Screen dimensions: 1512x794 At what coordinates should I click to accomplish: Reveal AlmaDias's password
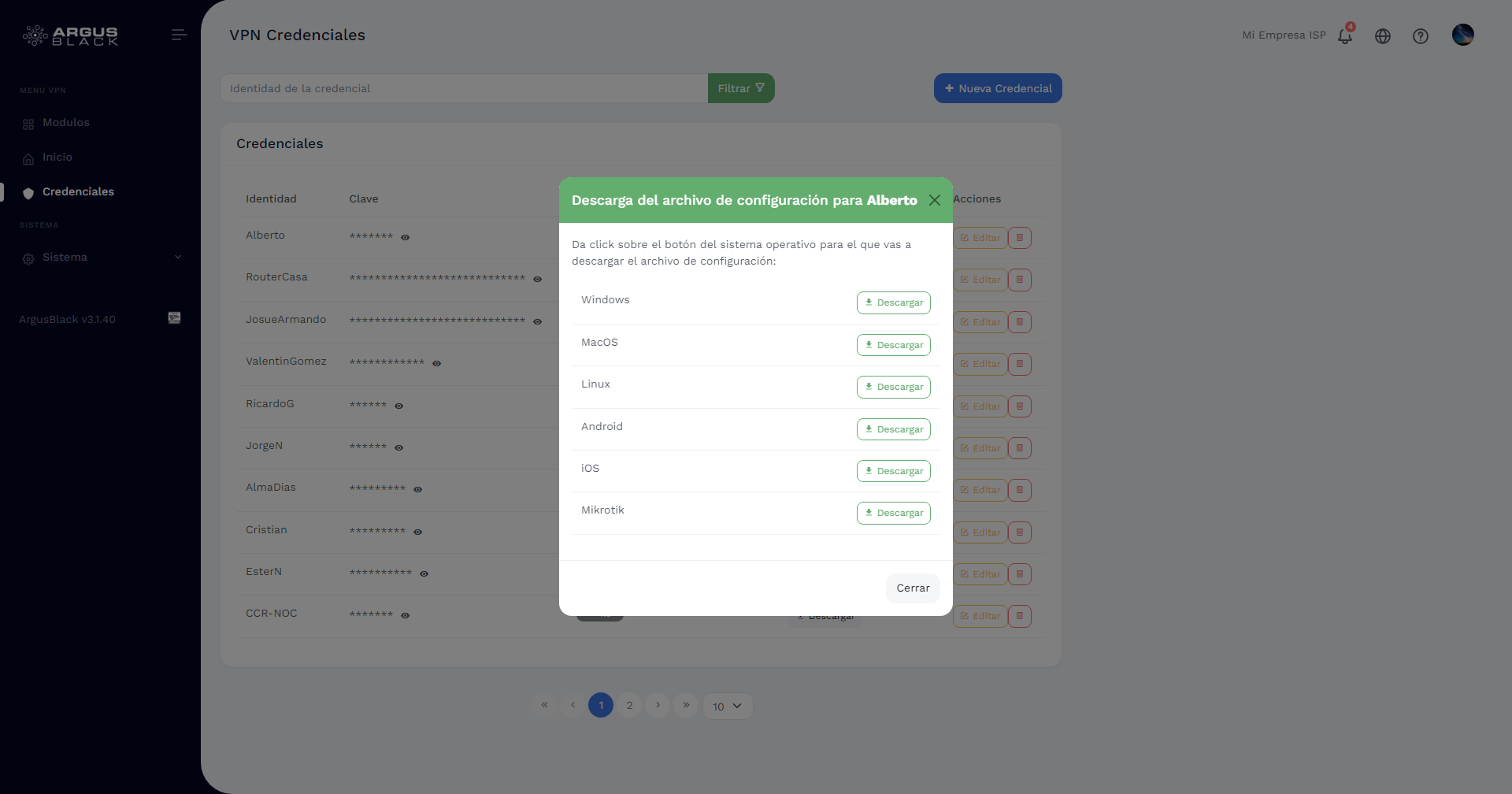[x=417, y=489]
